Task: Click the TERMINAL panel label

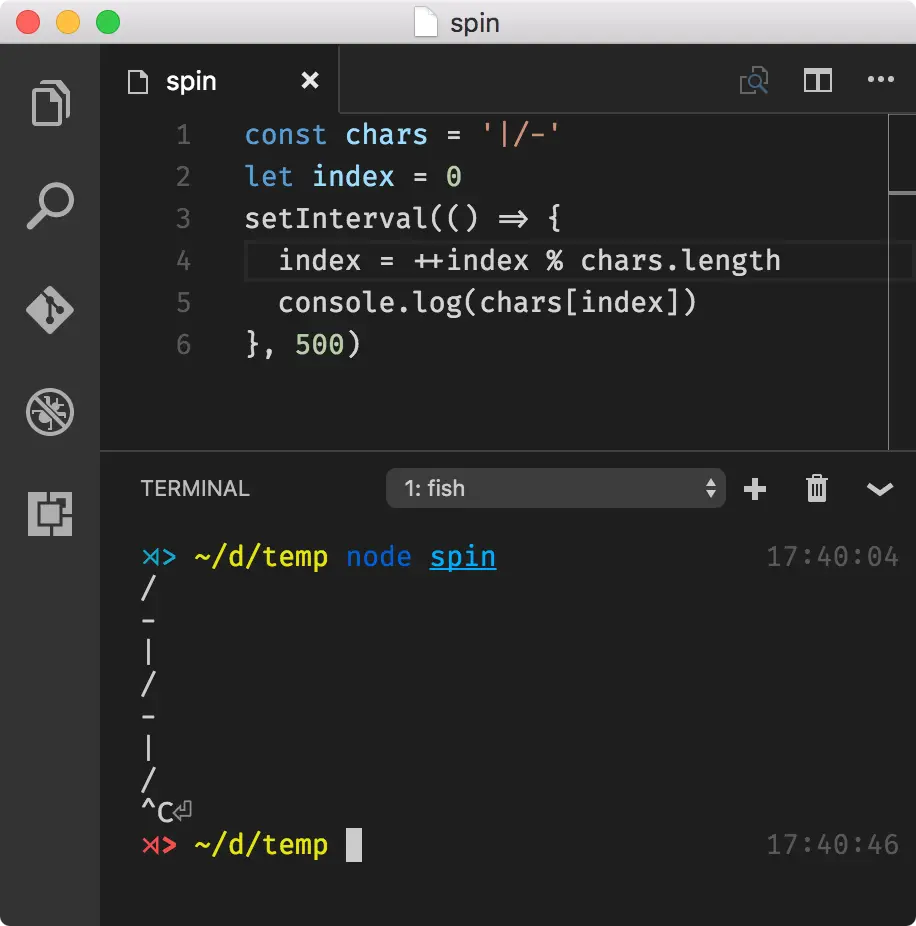Action: [x=195, y=488]
